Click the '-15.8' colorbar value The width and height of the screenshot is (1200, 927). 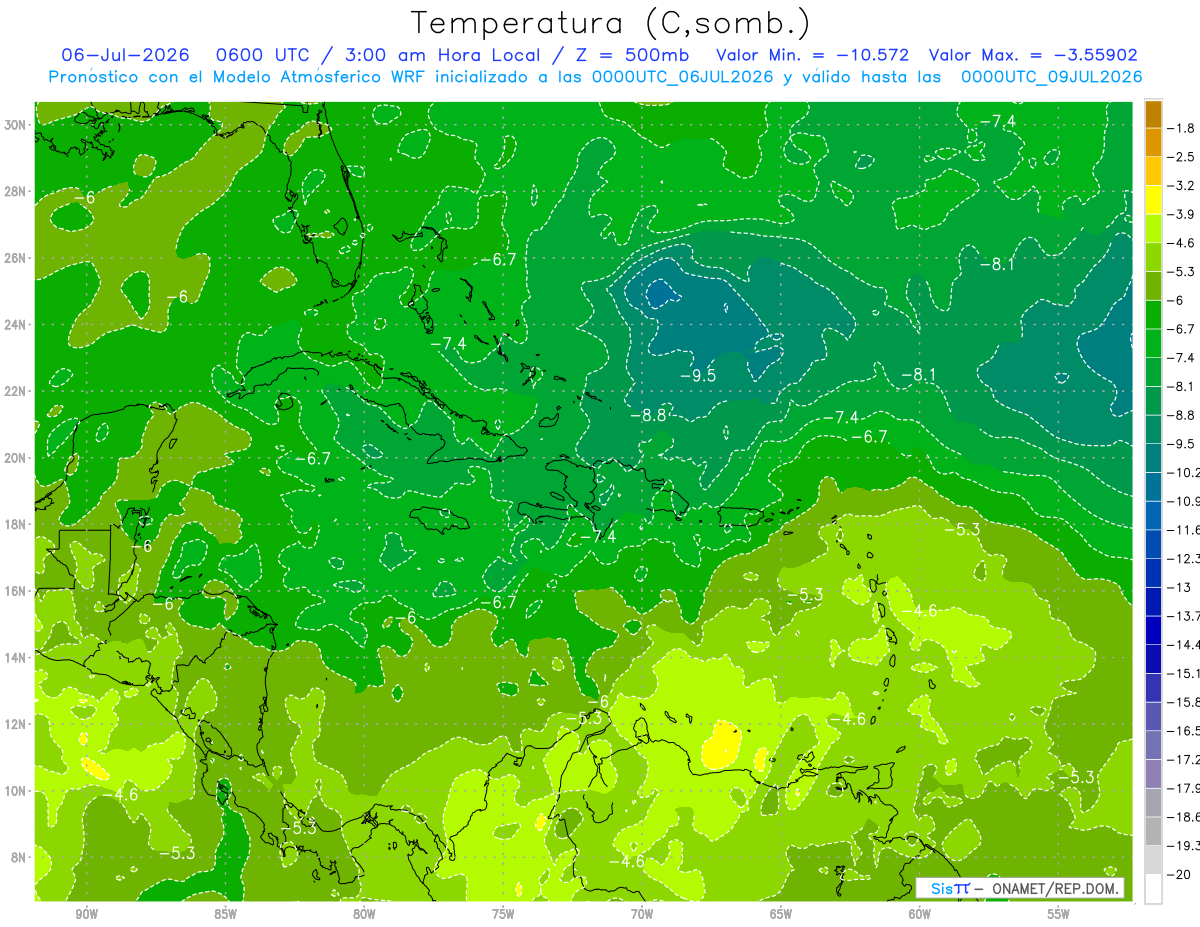tap(1185, 702)
